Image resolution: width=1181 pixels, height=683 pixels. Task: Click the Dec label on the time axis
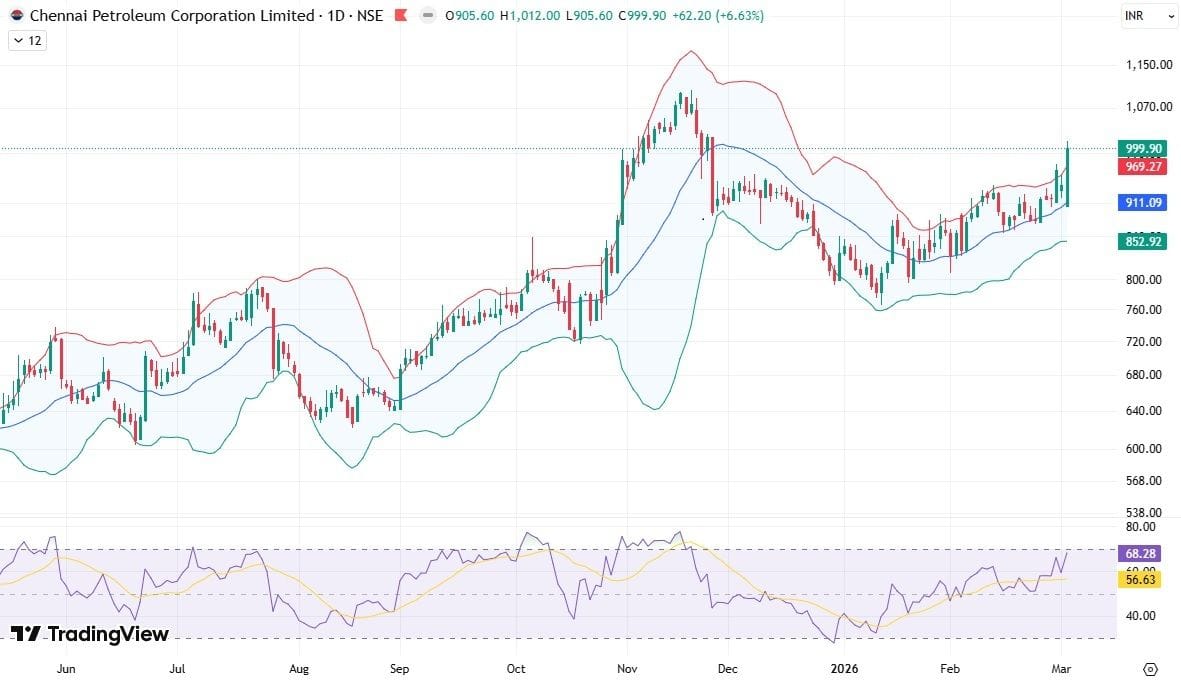pos(728,669)
